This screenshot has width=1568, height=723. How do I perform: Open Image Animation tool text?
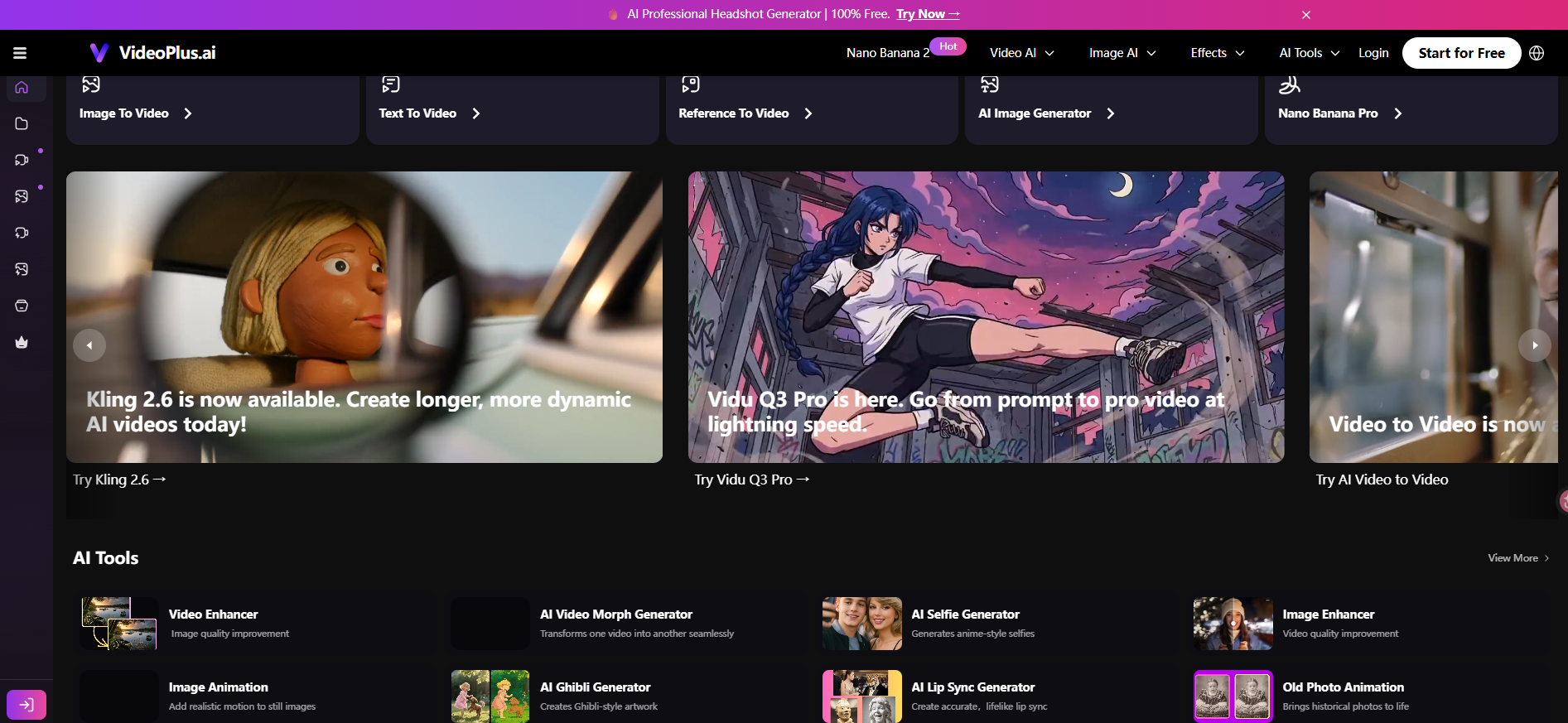219,687
